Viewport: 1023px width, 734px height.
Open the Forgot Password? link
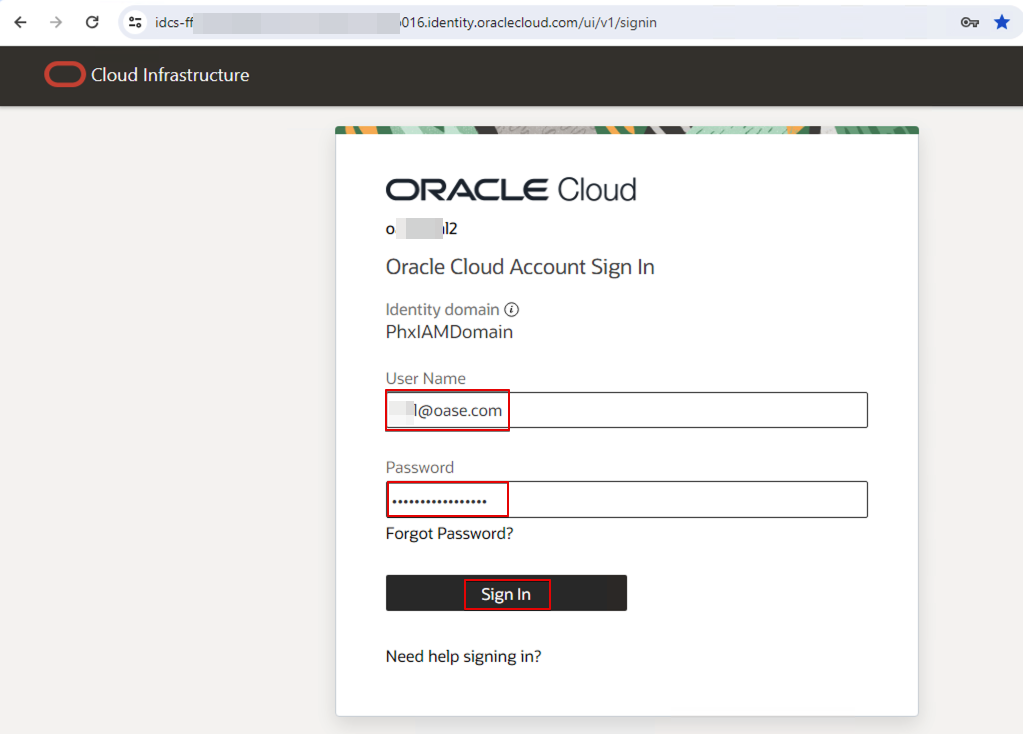pos(450,533)
